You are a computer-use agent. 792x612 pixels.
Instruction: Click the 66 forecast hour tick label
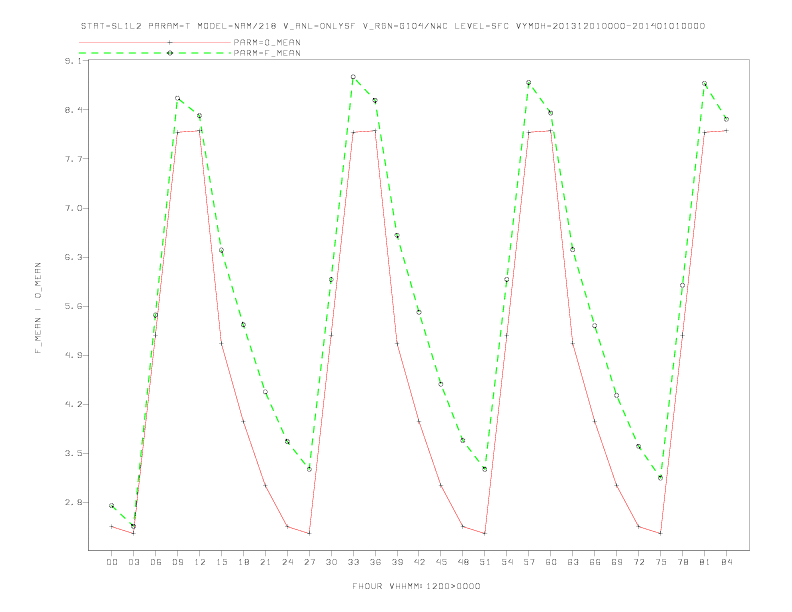coord(595,562)
